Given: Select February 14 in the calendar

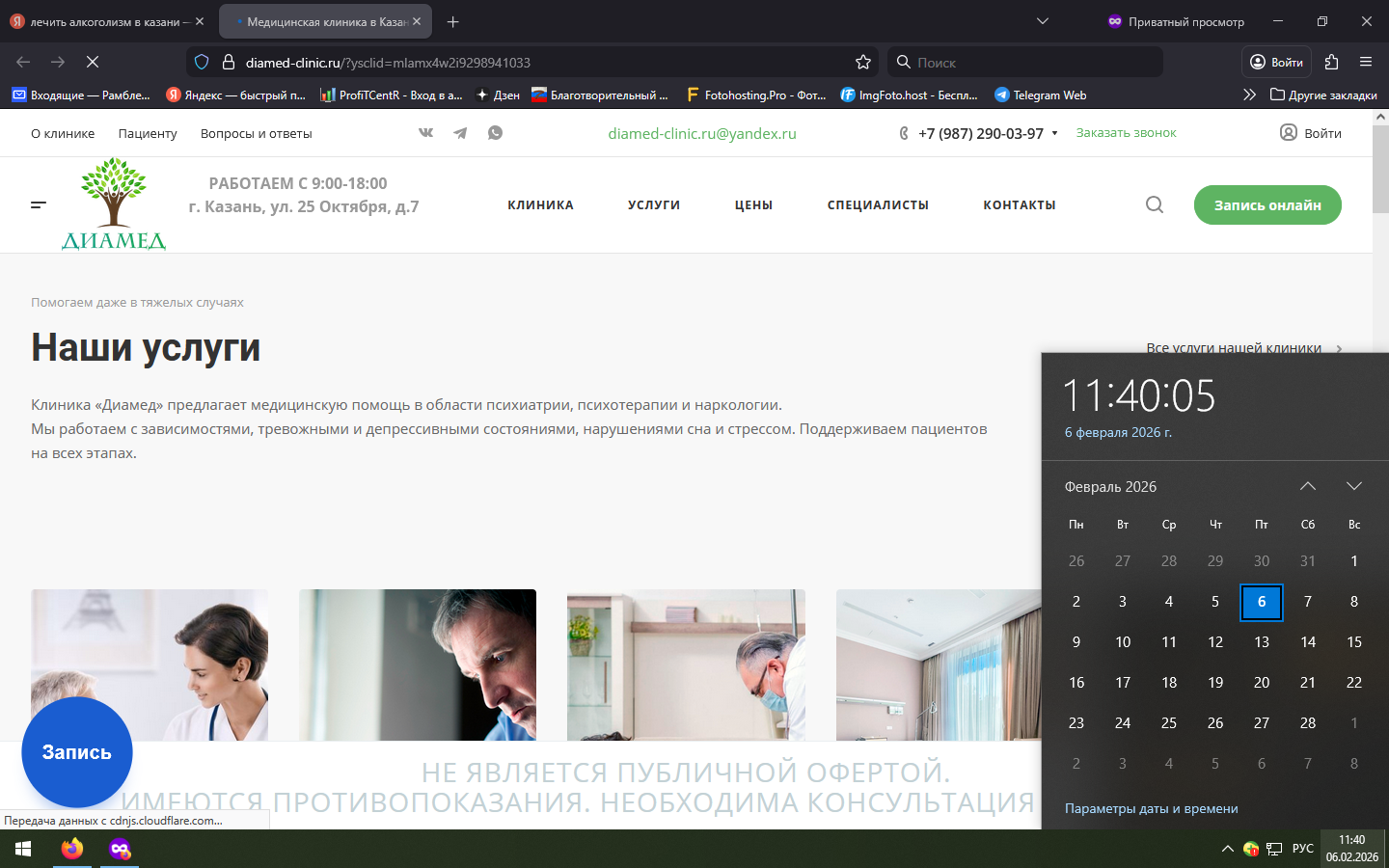Looking at the screenshot, I should click(1307, 642).
